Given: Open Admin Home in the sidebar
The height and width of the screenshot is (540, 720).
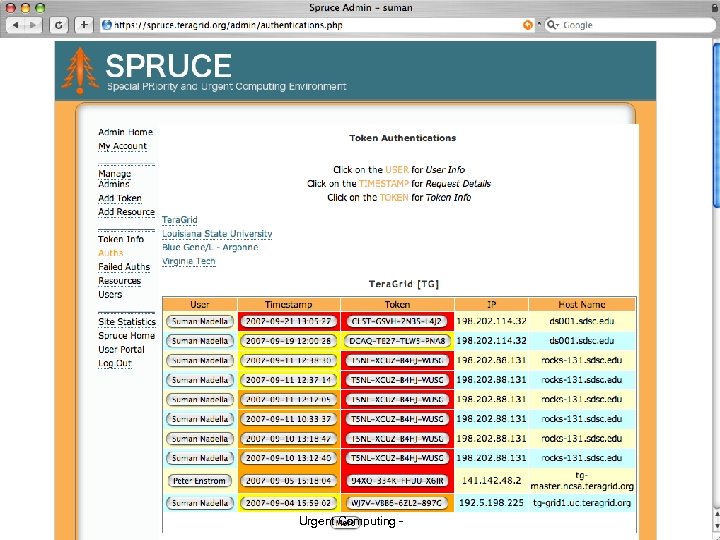Looking at the screenshot, I should tap(125, 132).
